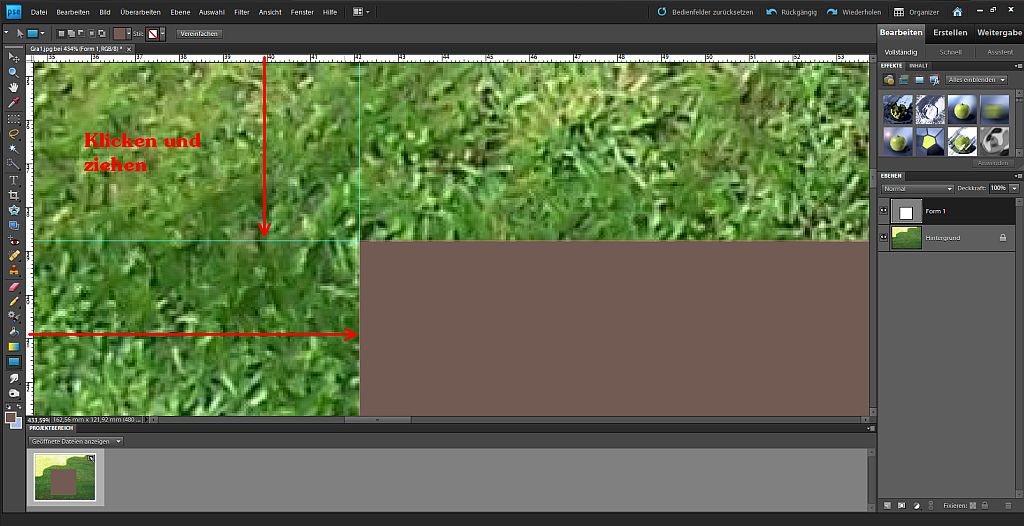This screenshot has width=1024, height=526.
Task: Activate the Text tool
Action: click(x=13, y=180)
